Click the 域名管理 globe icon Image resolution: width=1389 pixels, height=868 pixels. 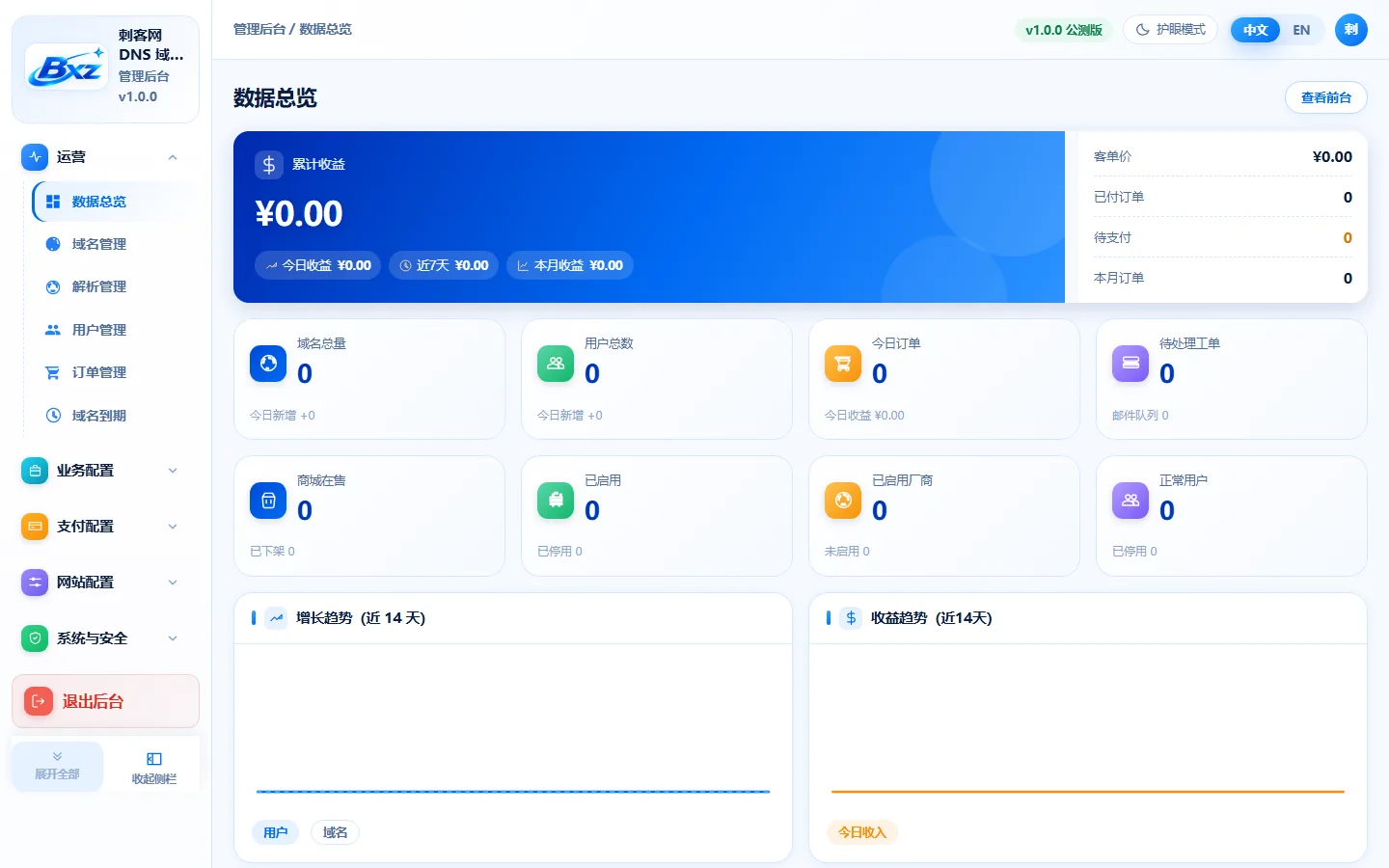click(x=53, y=244)
